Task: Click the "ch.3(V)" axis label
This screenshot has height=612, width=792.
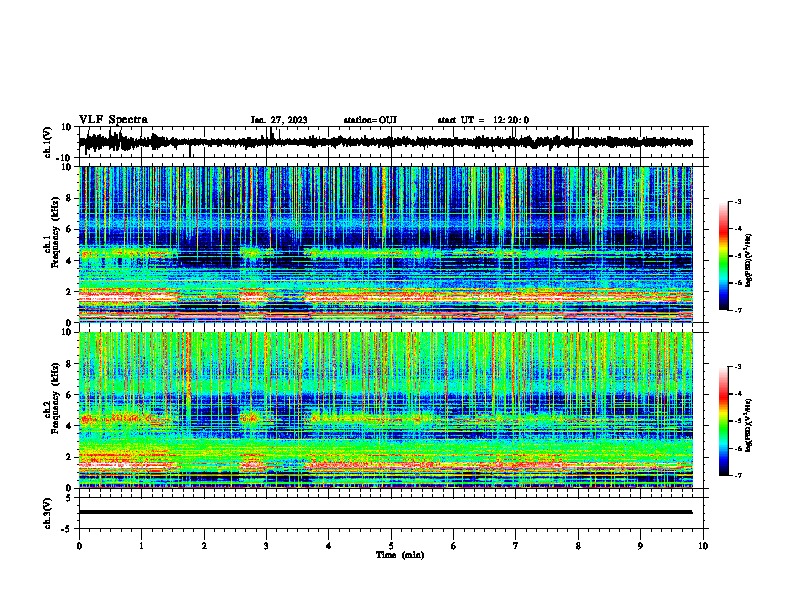Action: (48, 513)
